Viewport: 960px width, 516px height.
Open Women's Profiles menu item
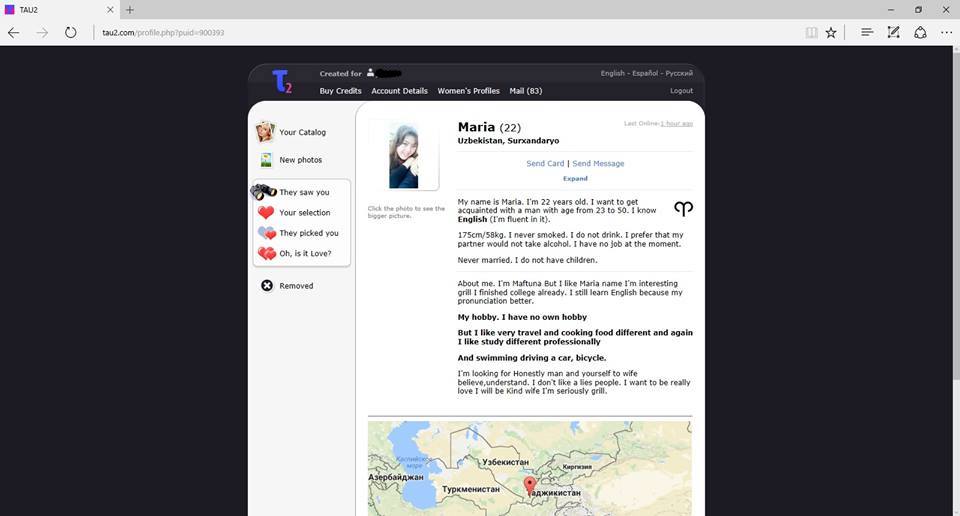[x=468, y=91]
